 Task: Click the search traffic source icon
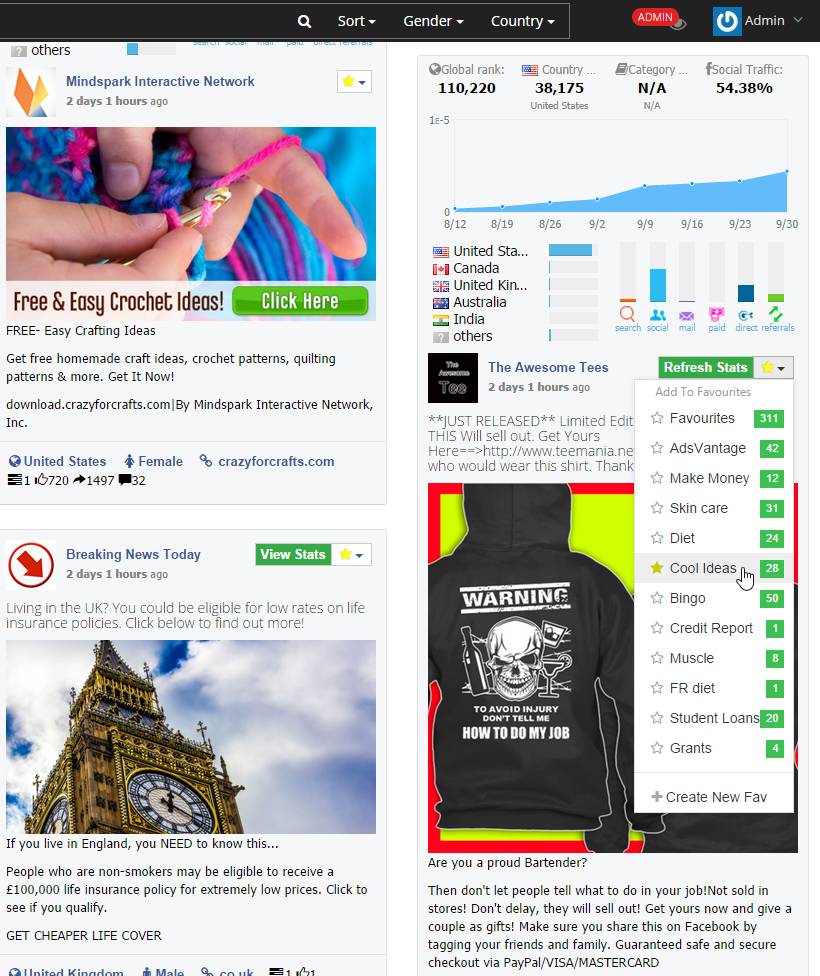[628, 314]
